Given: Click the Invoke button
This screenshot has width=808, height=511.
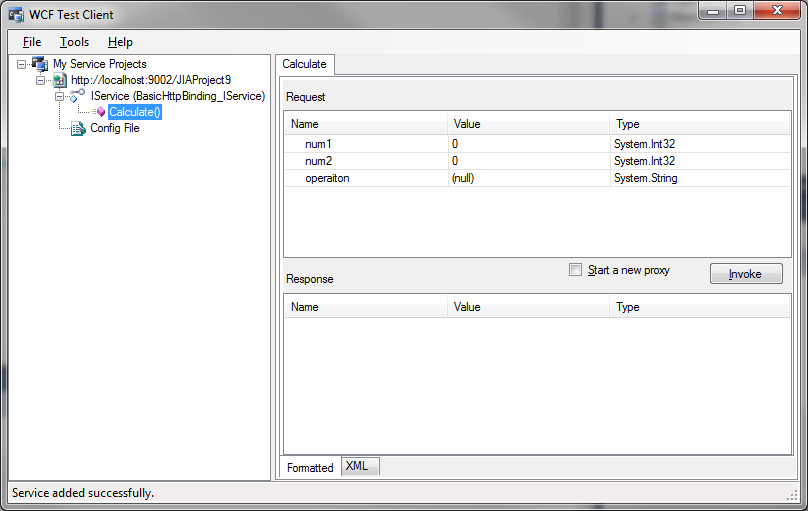Looking at the screenshot, I should [x=746, y=274].
